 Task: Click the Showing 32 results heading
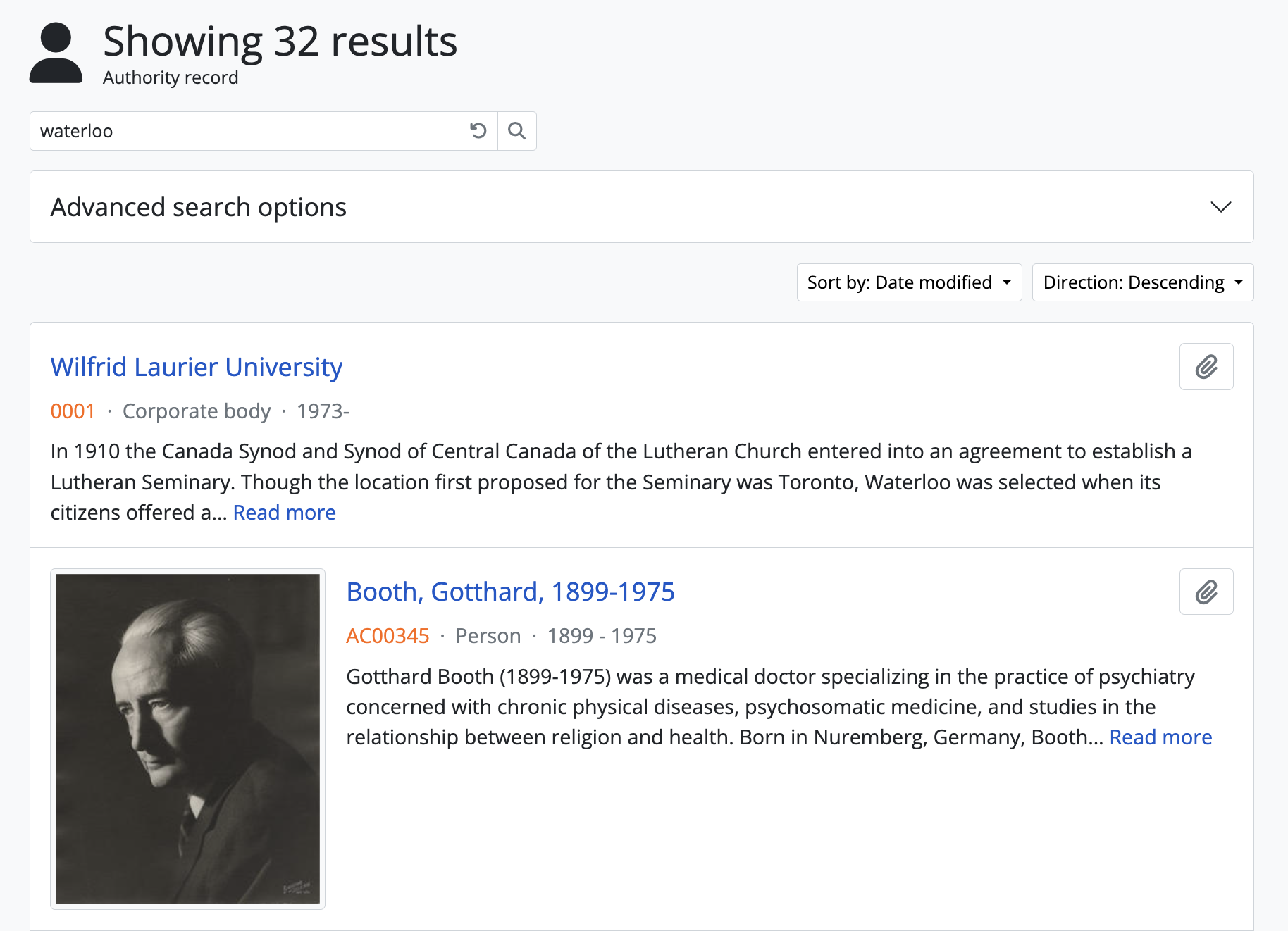coord(280,42)
